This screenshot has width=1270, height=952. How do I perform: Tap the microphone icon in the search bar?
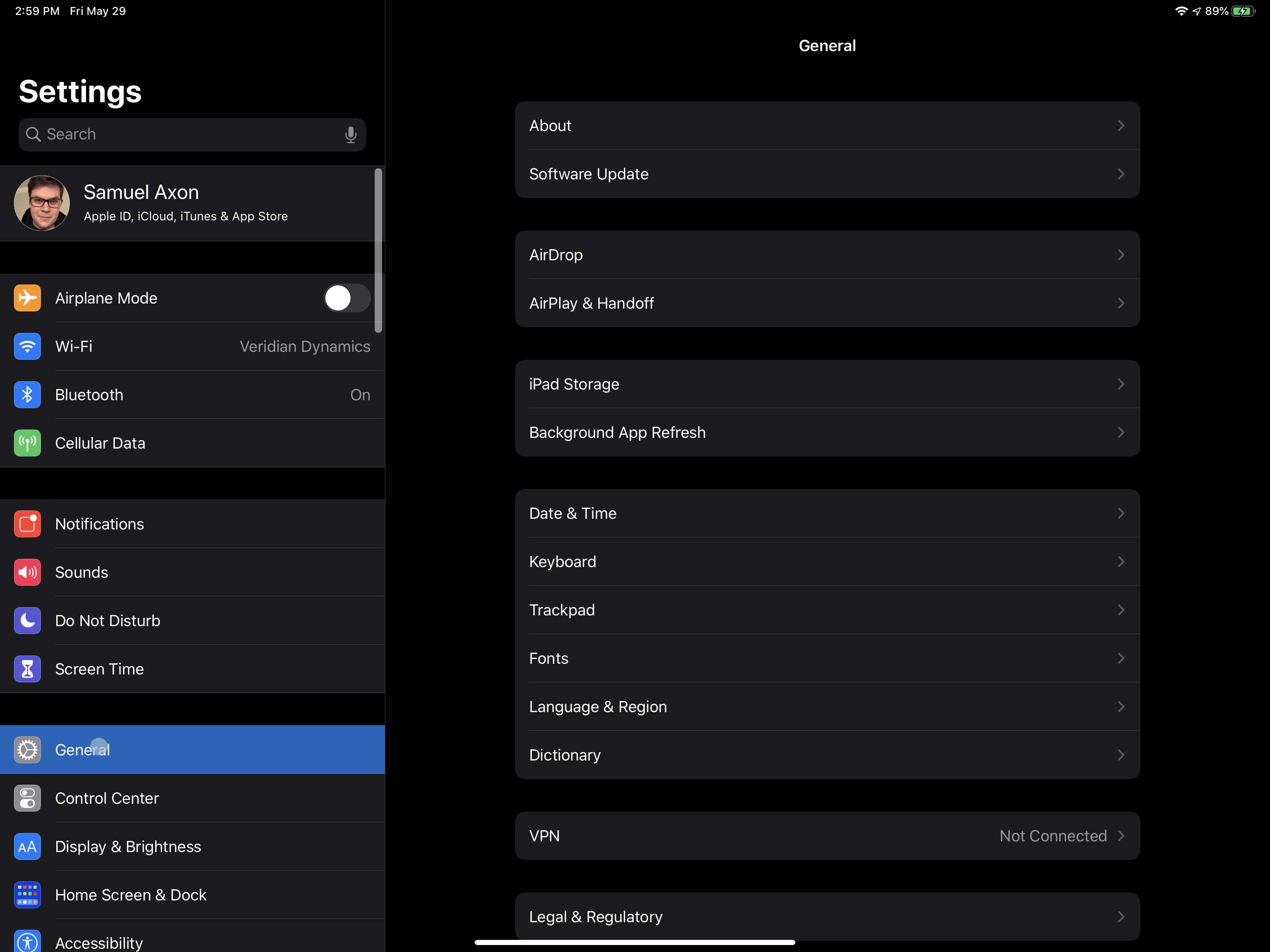point(351,134)
